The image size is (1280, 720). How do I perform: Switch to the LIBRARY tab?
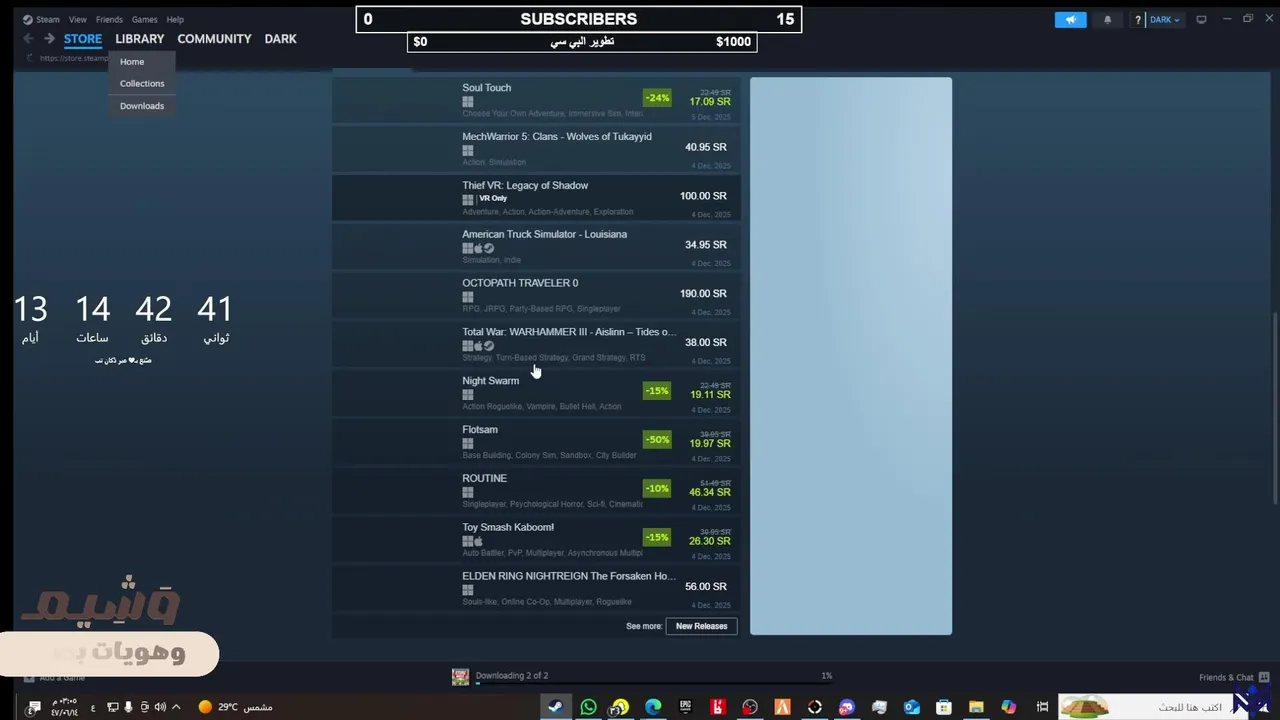point(139,39)
